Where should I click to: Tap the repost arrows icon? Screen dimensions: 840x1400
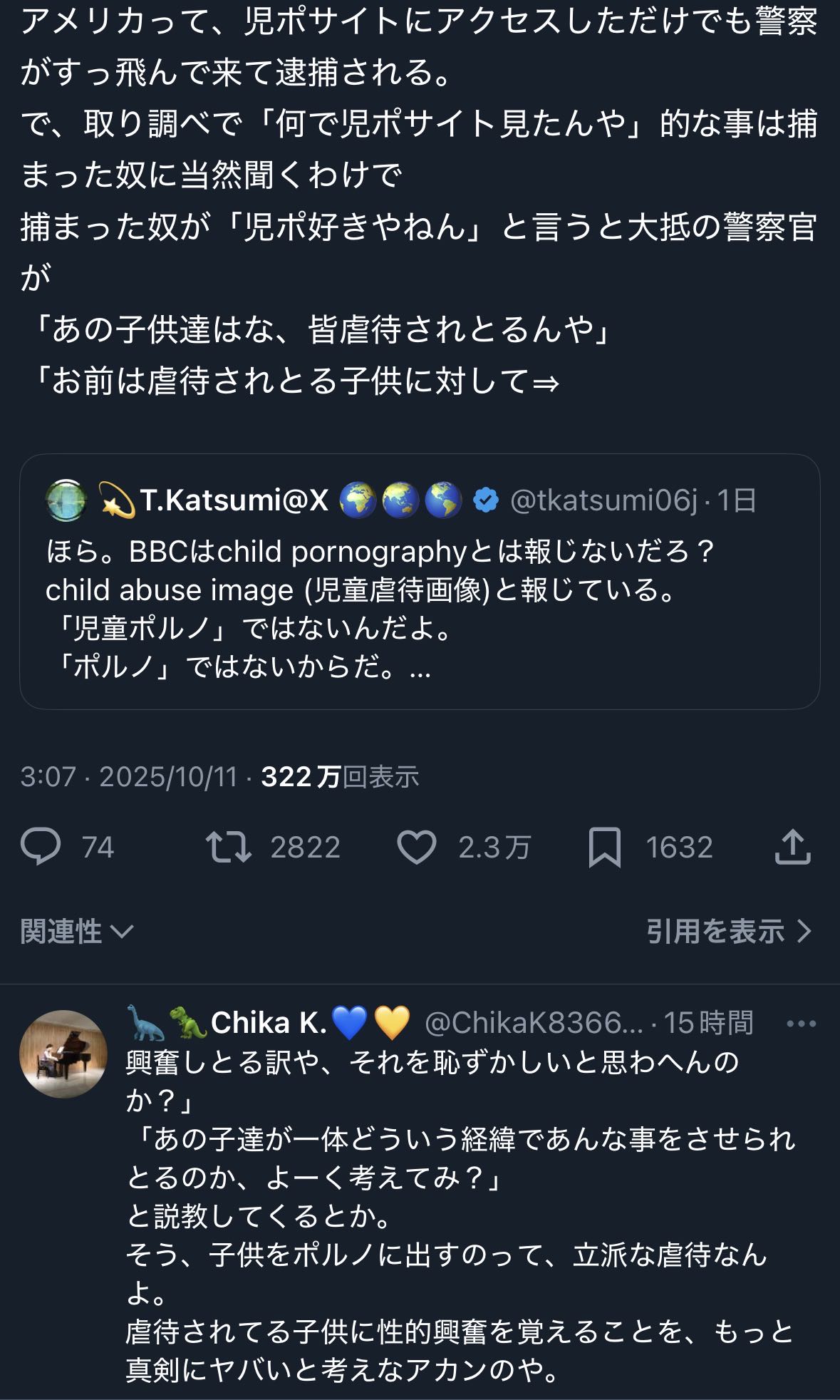tap(229, 847)
